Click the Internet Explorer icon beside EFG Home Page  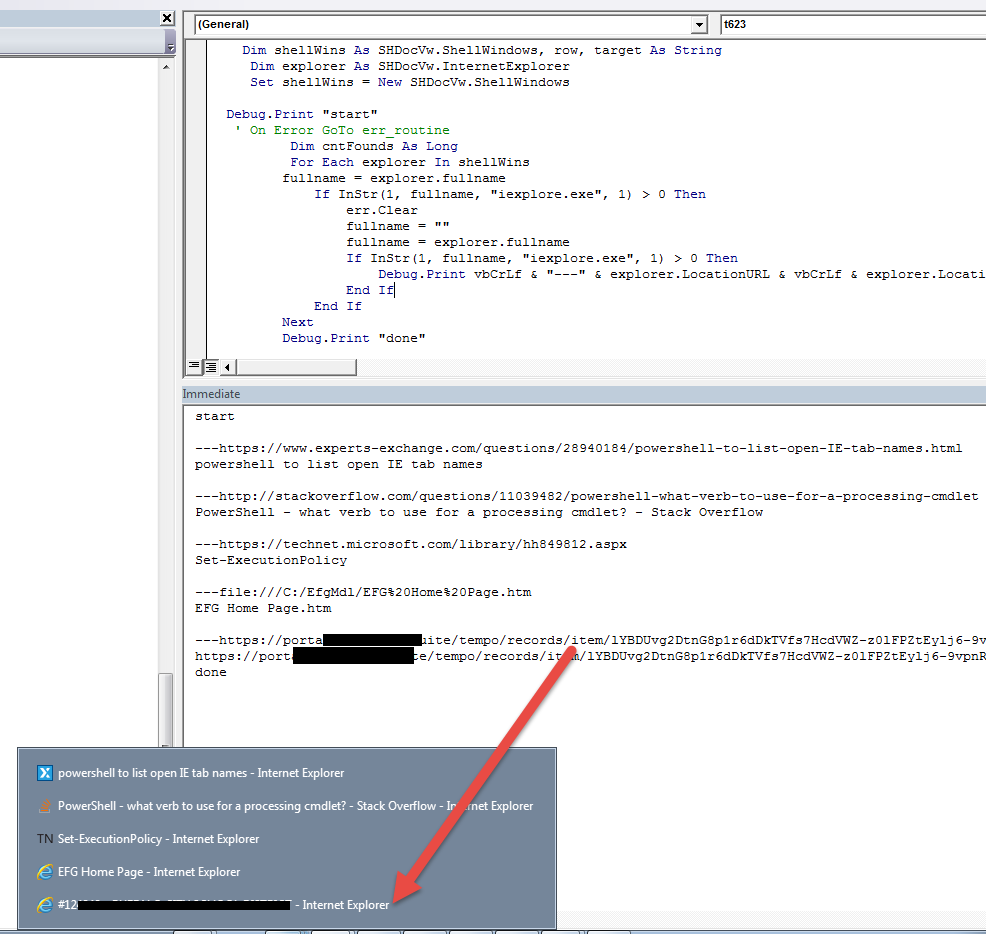pos(45,872)
